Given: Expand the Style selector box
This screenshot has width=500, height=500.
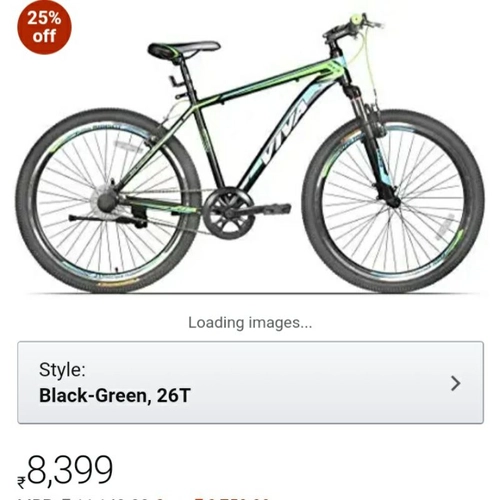Looking at the screenshot, I should coord(250,382).
